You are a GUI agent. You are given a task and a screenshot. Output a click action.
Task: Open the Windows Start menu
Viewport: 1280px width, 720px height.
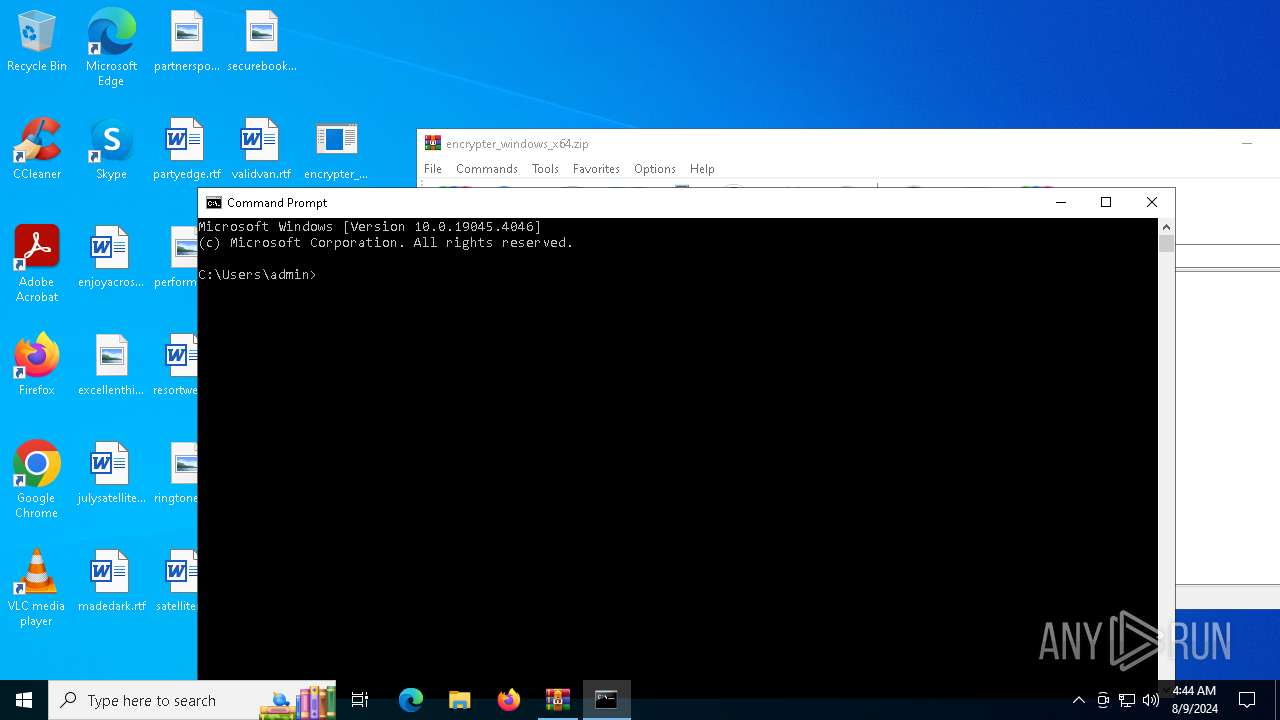coord(24,700)
